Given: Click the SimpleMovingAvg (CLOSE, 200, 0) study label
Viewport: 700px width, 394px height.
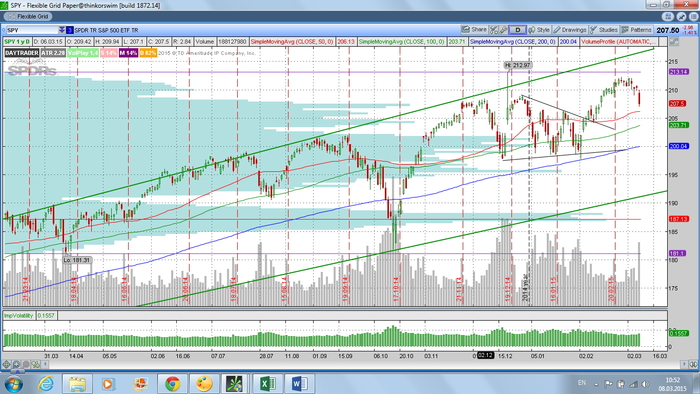Looking at the screenshot, I should point(512,41).
